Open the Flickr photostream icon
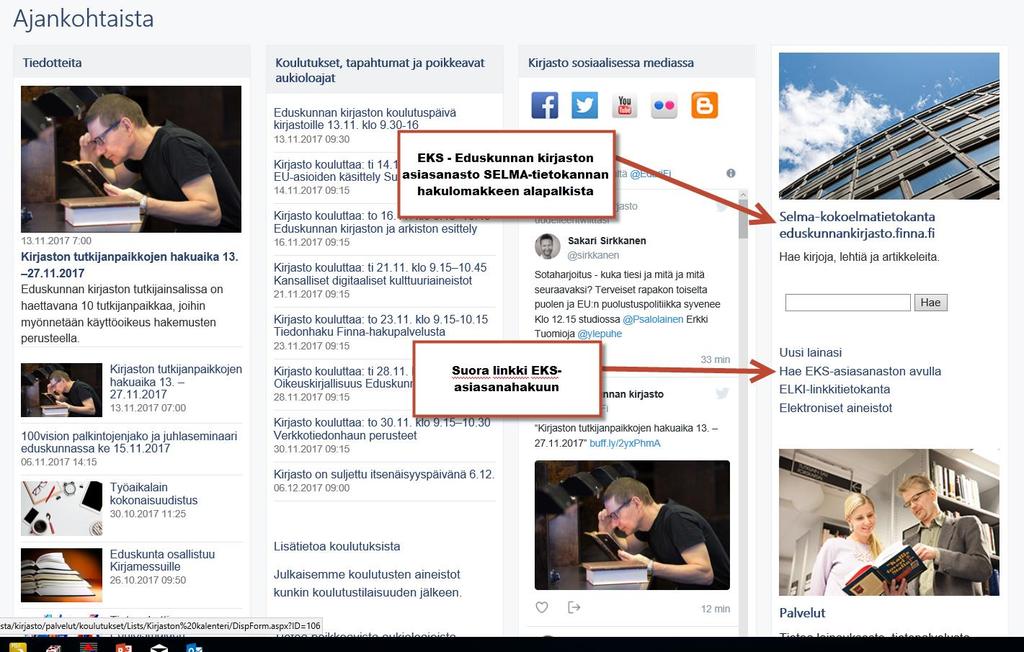This screenshot has width=1024, height=652. pos(664,105)
